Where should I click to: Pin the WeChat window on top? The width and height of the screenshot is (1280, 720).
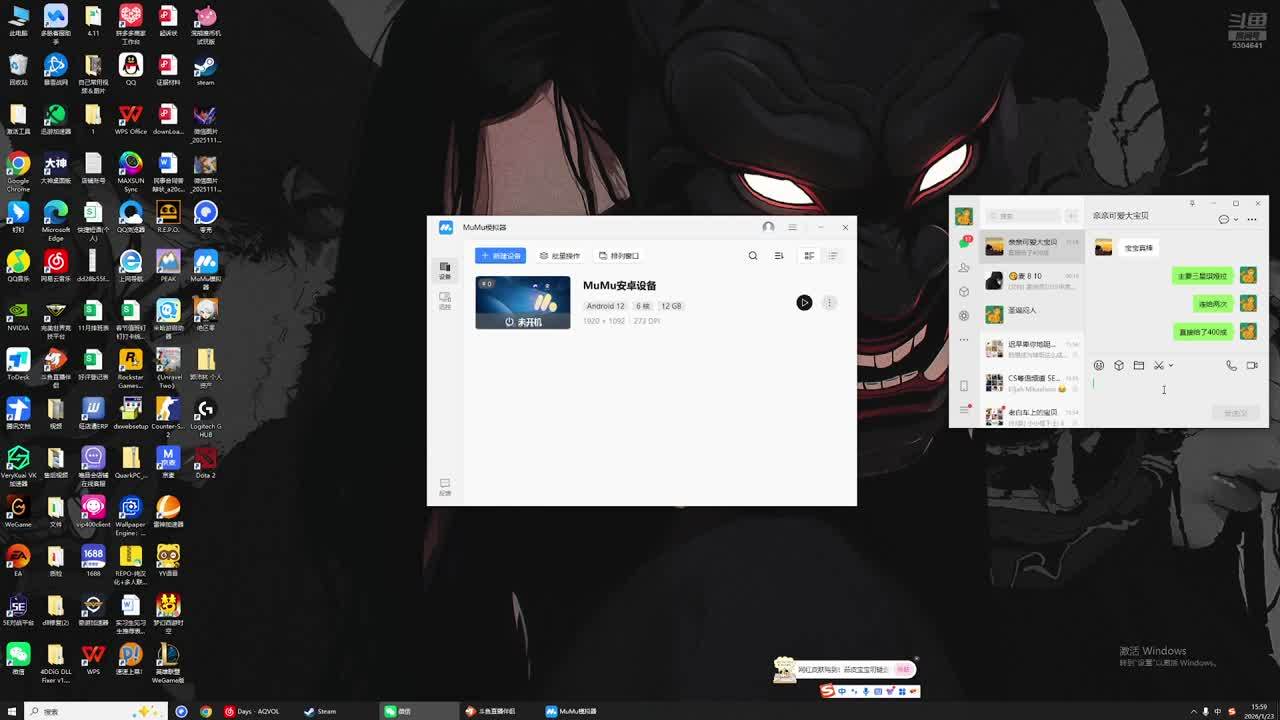coord(1192,203)
